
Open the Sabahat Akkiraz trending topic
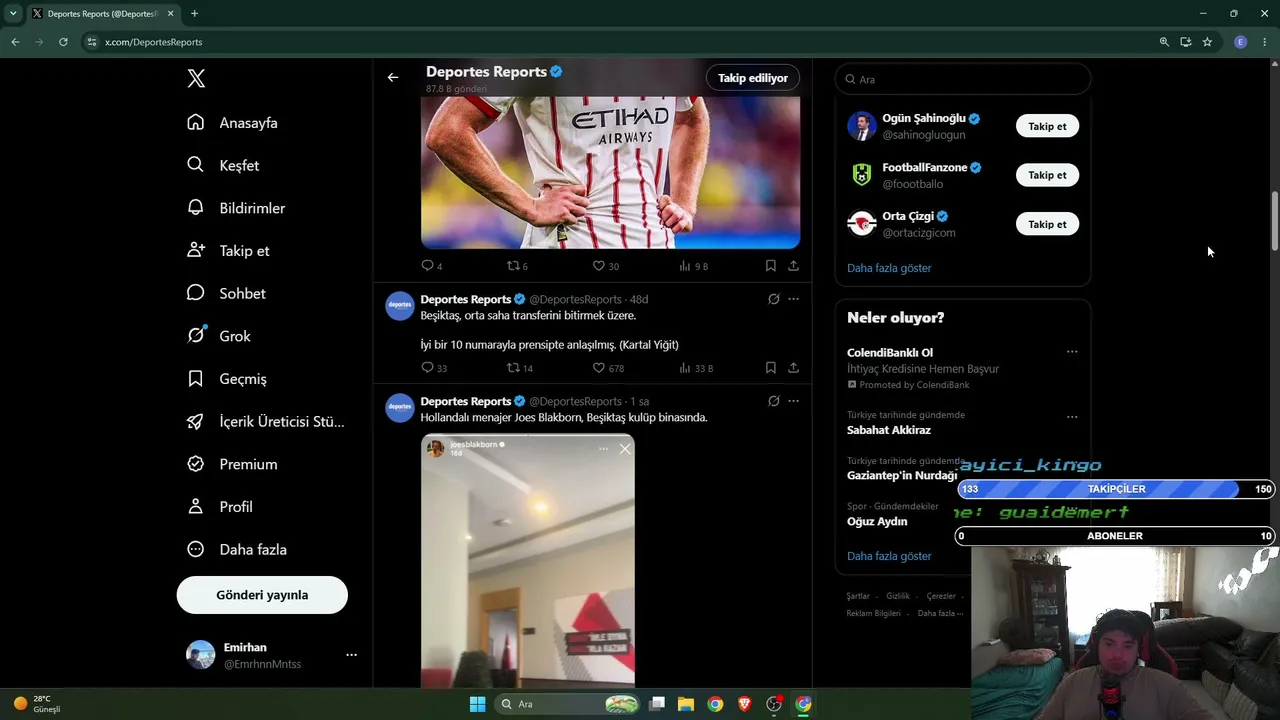[889, 430]
